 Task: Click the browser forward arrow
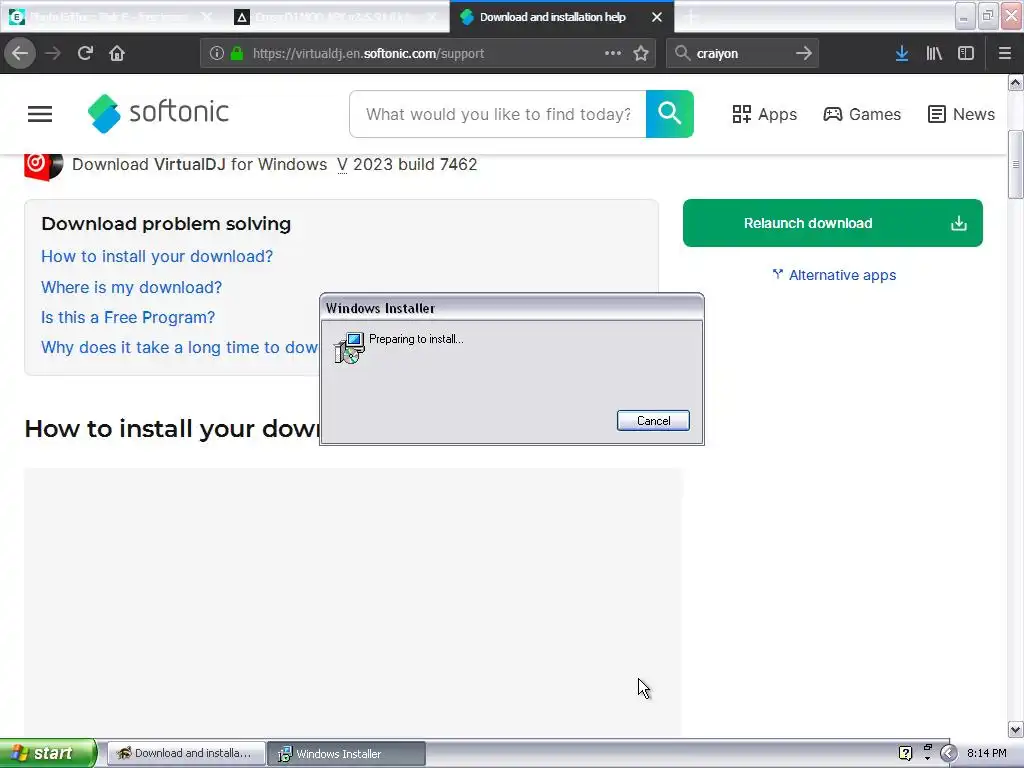click(x=53, y=53)
